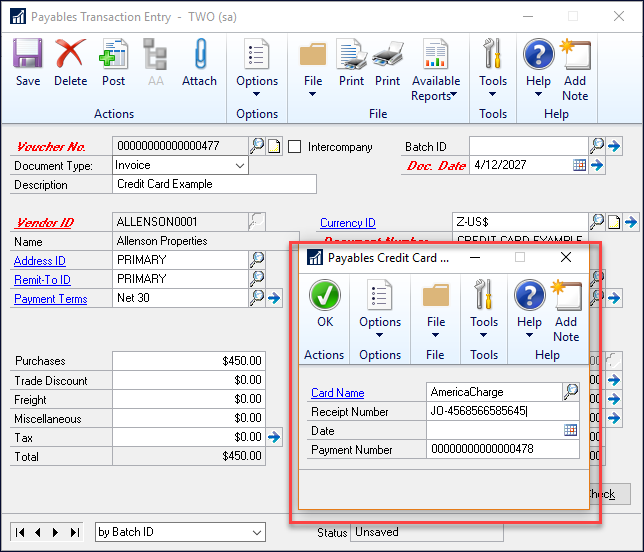644x552 pixels.
Task: Open File menu in Credit Card window
Action: [x=436, y=309]
